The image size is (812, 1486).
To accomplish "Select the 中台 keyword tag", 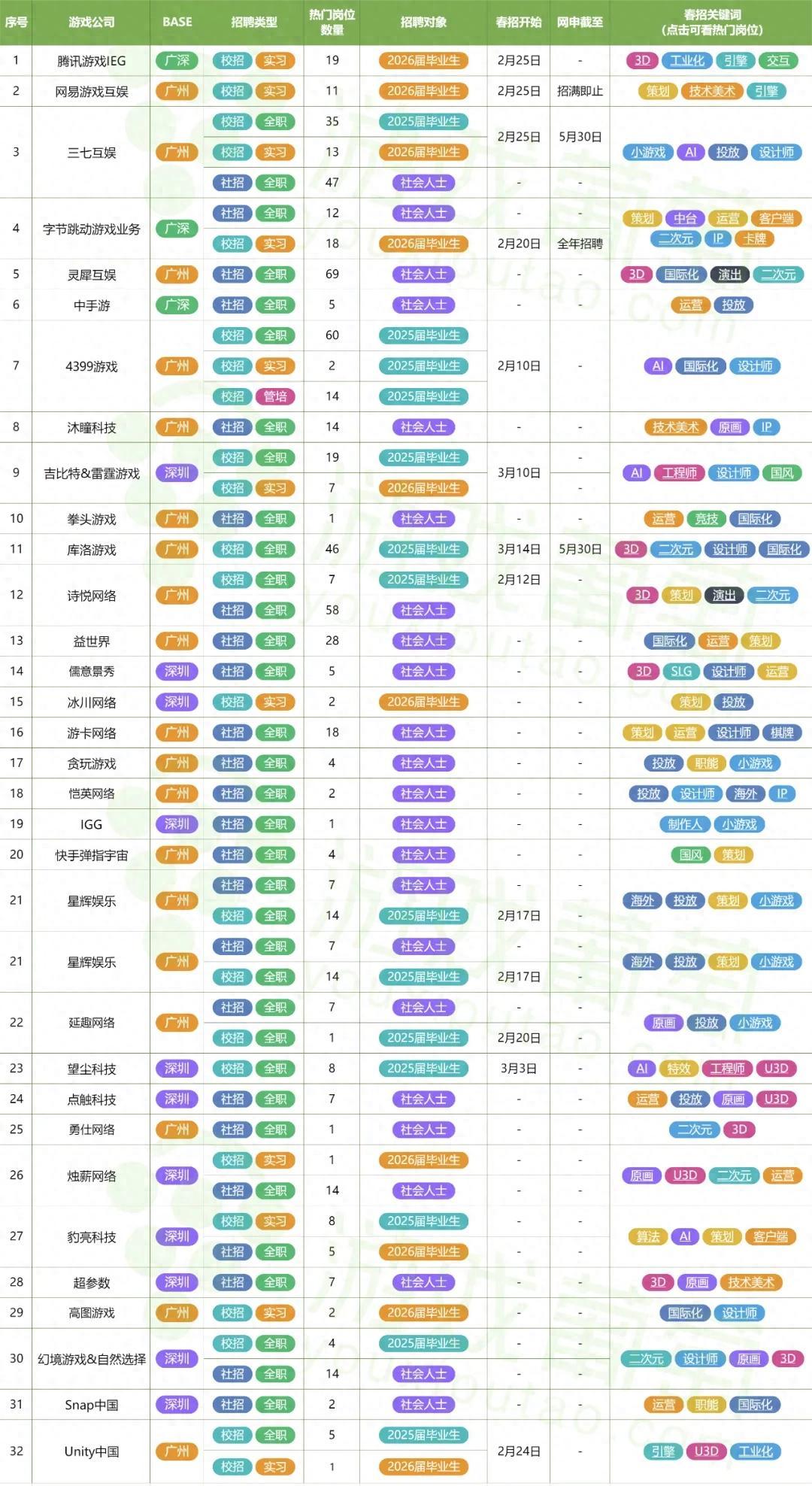I will 685,218.
